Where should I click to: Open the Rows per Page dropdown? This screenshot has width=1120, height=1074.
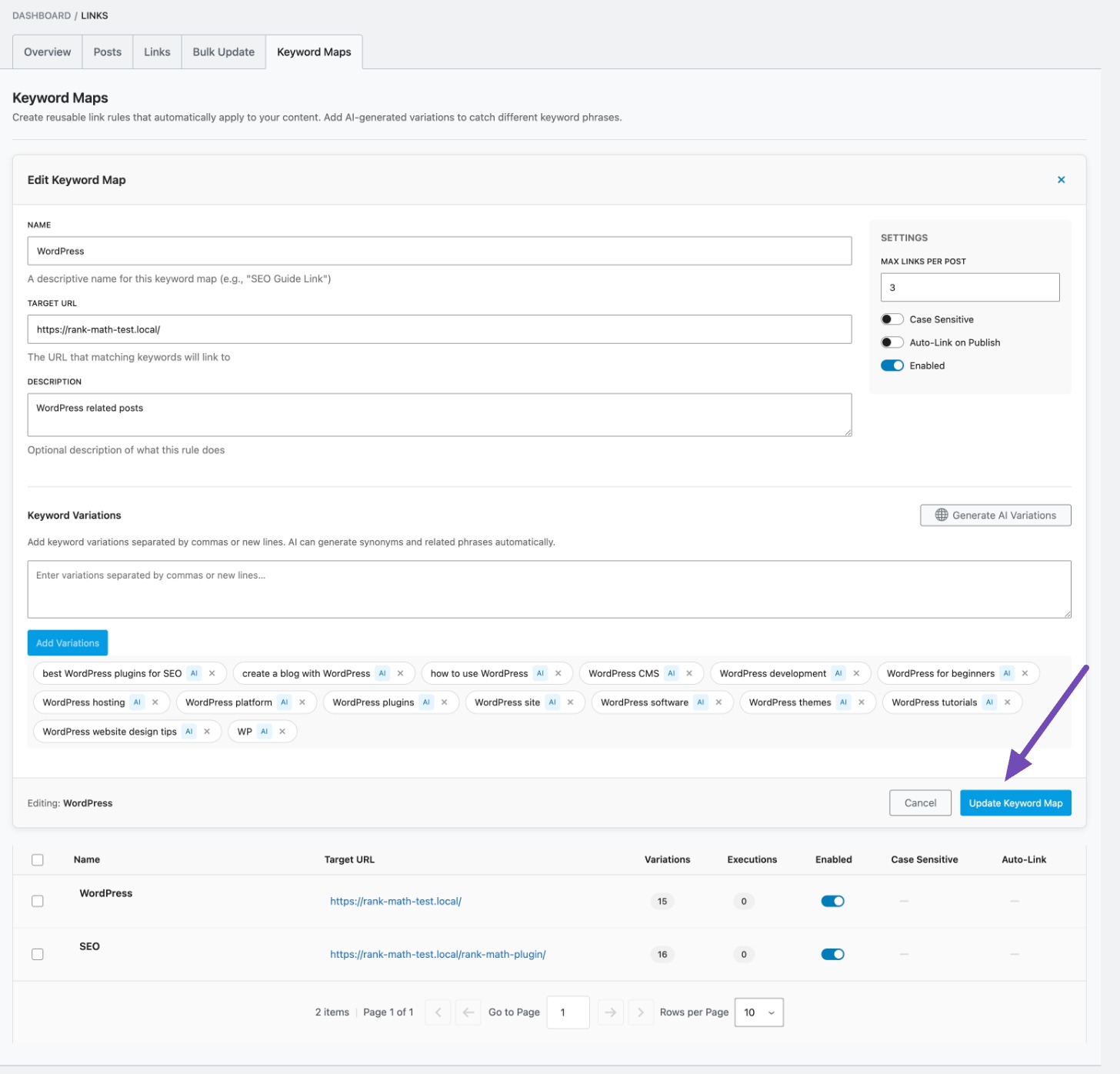758,1012
